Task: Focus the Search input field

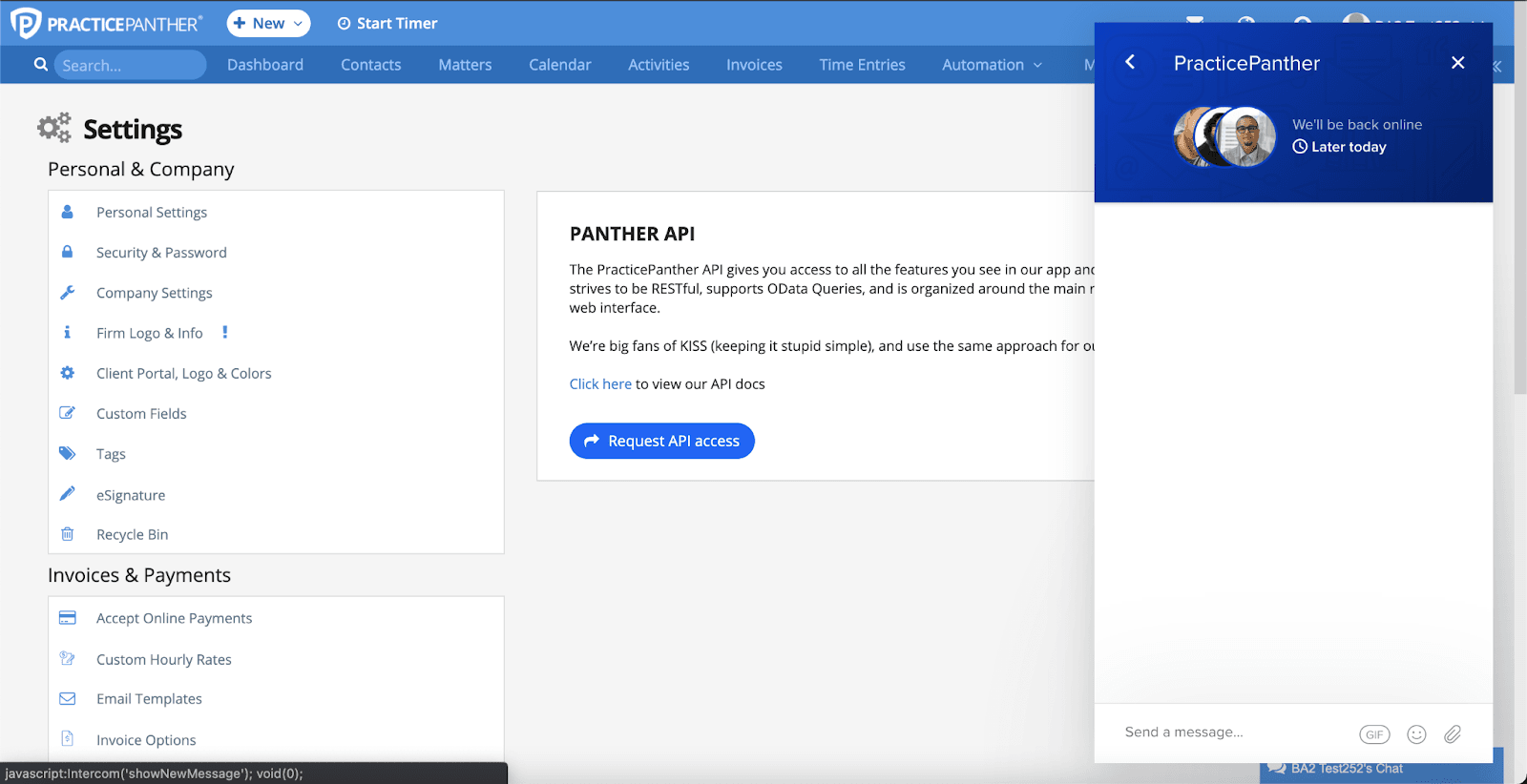Action: pyautogui.click(x=130, y=65)
